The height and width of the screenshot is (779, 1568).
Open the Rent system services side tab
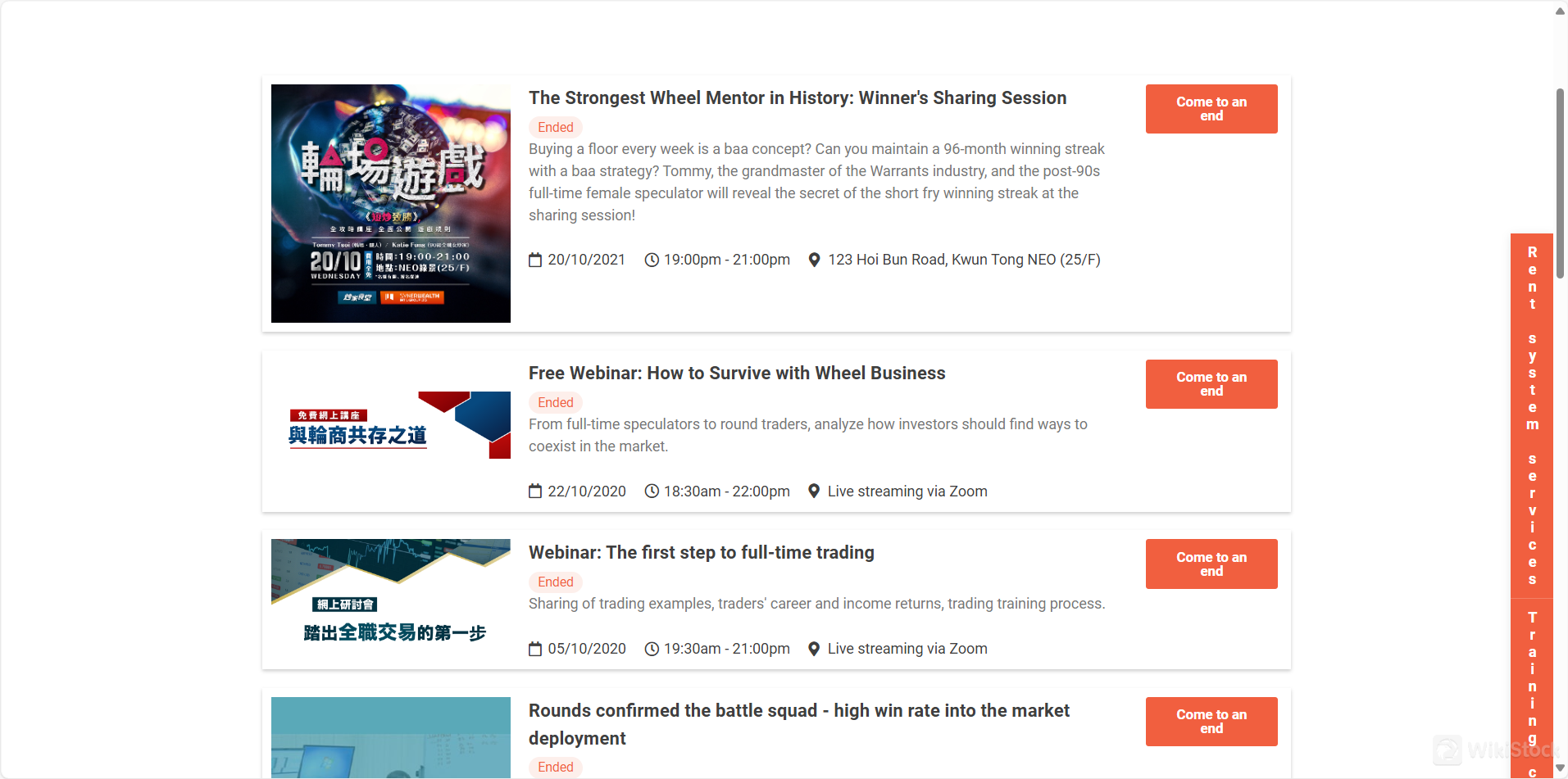[1532, 416]
